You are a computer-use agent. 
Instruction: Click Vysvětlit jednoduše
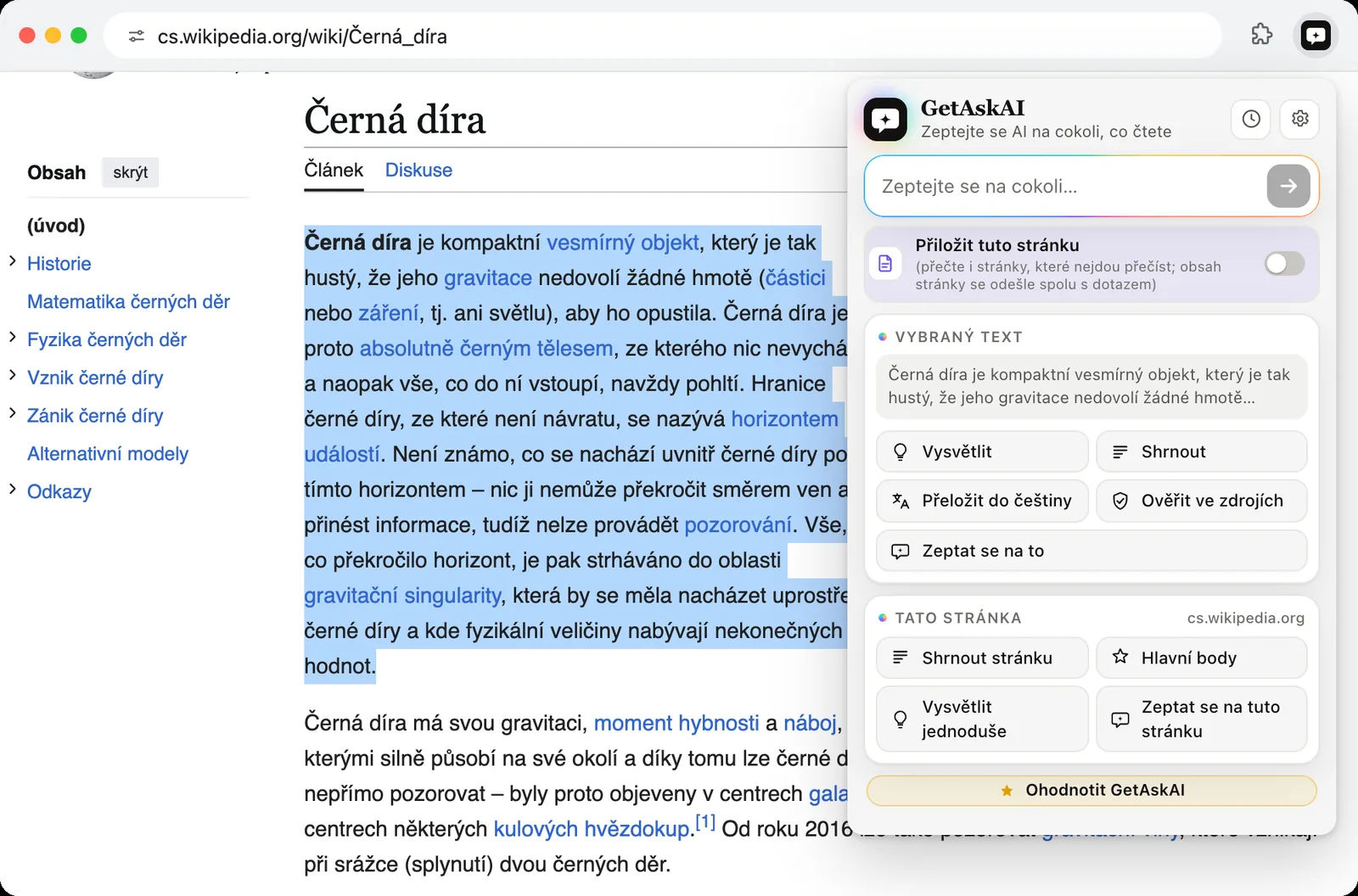[x=982, y=719]
